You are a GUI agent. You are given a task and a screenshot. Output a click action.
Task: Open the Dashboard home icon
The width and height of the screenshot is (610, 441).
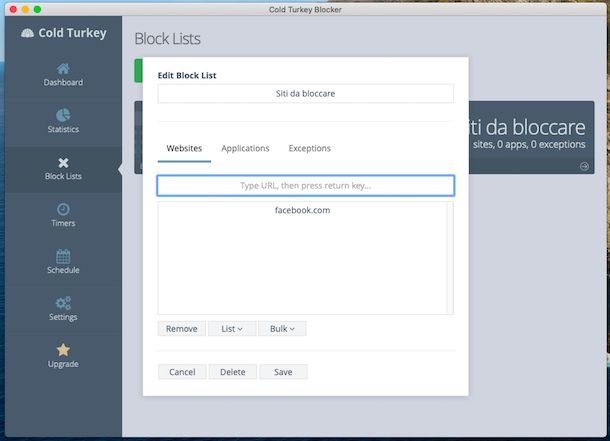[x=63, y=68]
